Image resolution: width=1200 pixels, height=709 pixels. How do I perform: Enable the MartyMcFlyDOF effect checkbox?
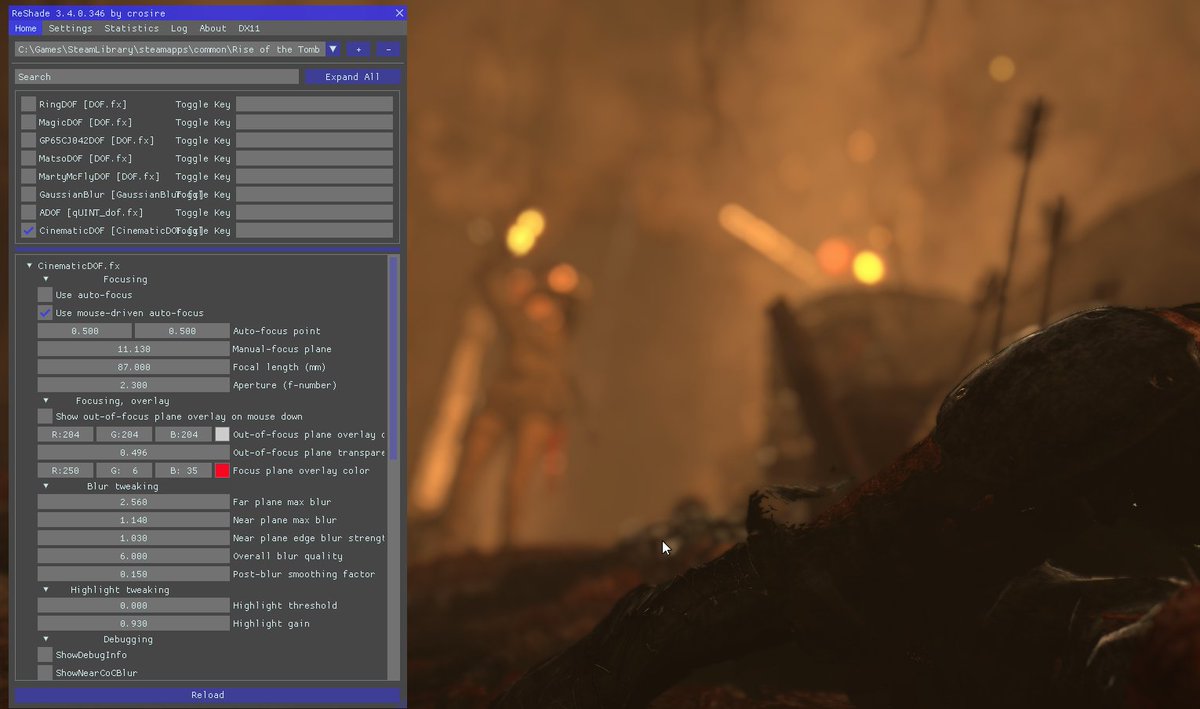coord(28,176)
